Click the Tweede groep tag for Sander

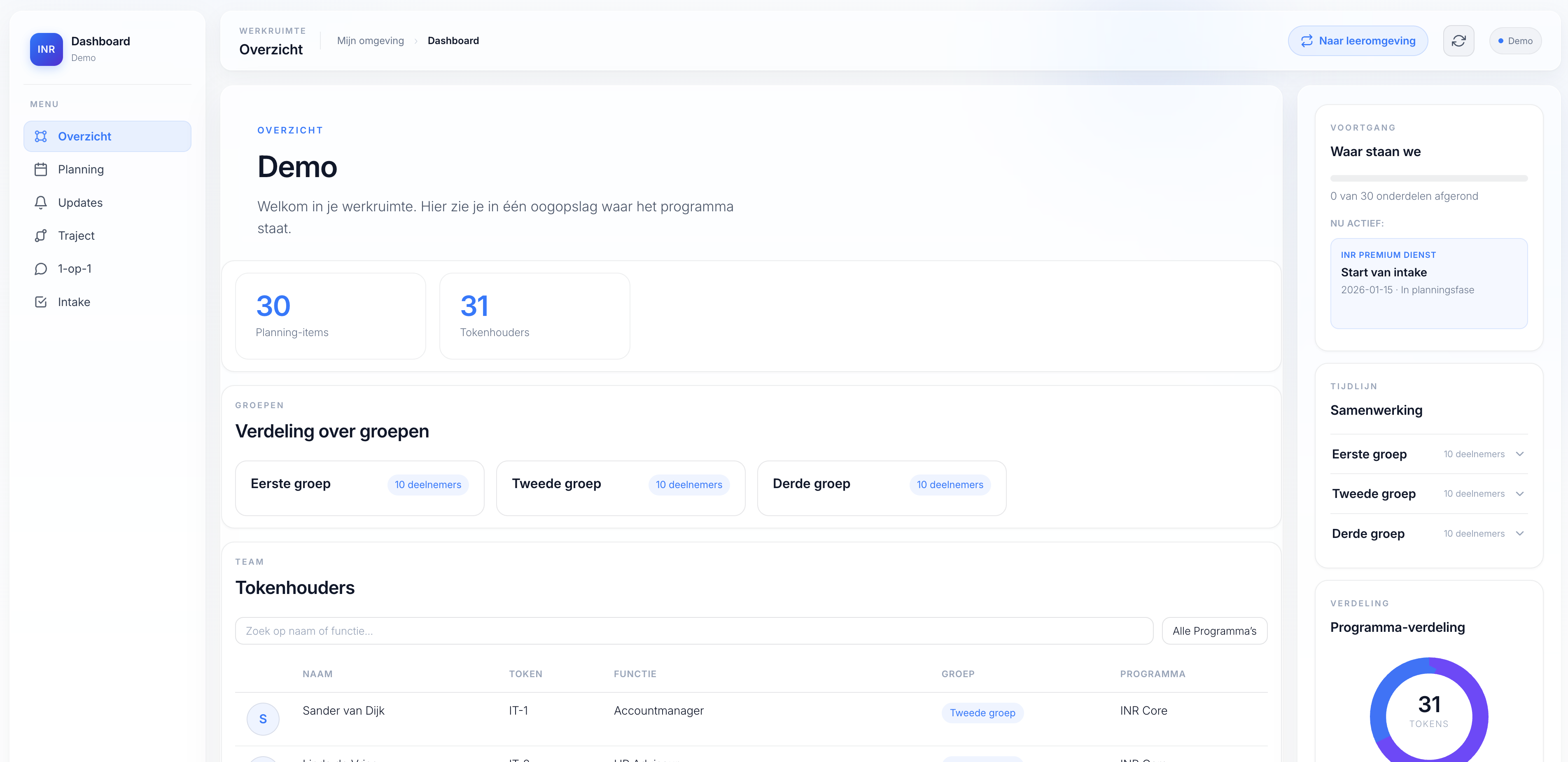tap(982, 713)
